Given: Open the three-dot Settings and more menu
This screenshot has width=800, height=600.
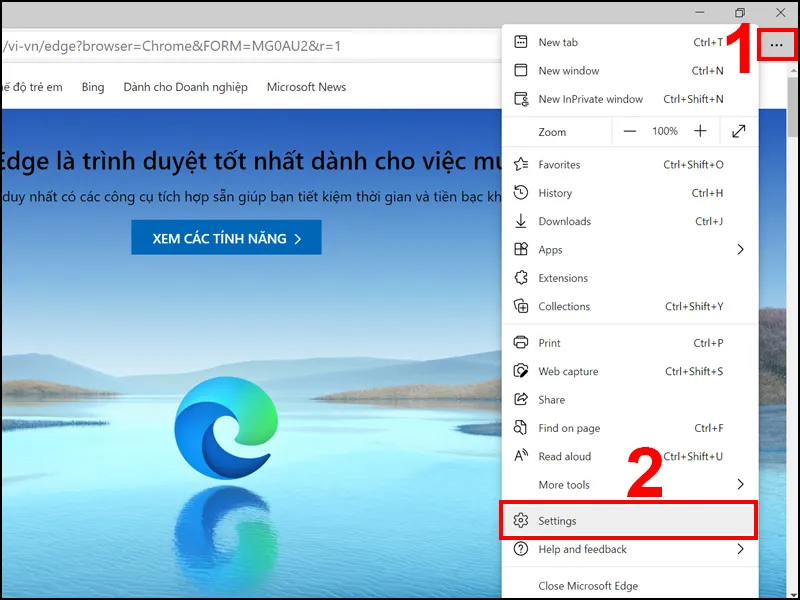Looking at the screenshot, I should pos(777,46).
